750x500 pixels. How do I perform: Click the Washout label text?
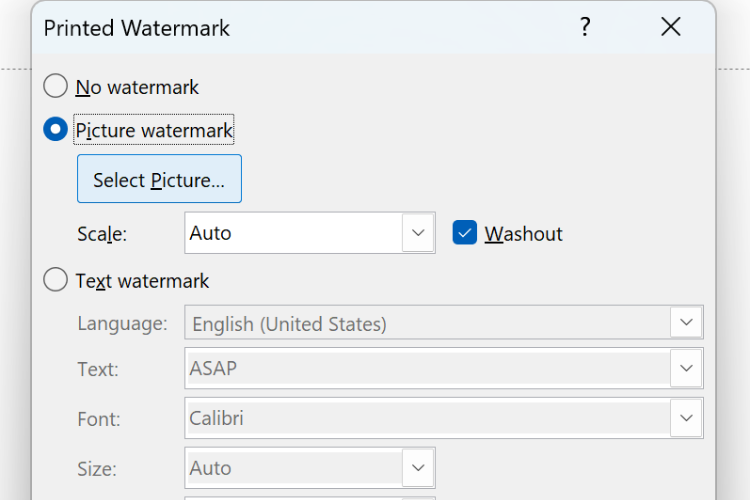pos(524,234)
